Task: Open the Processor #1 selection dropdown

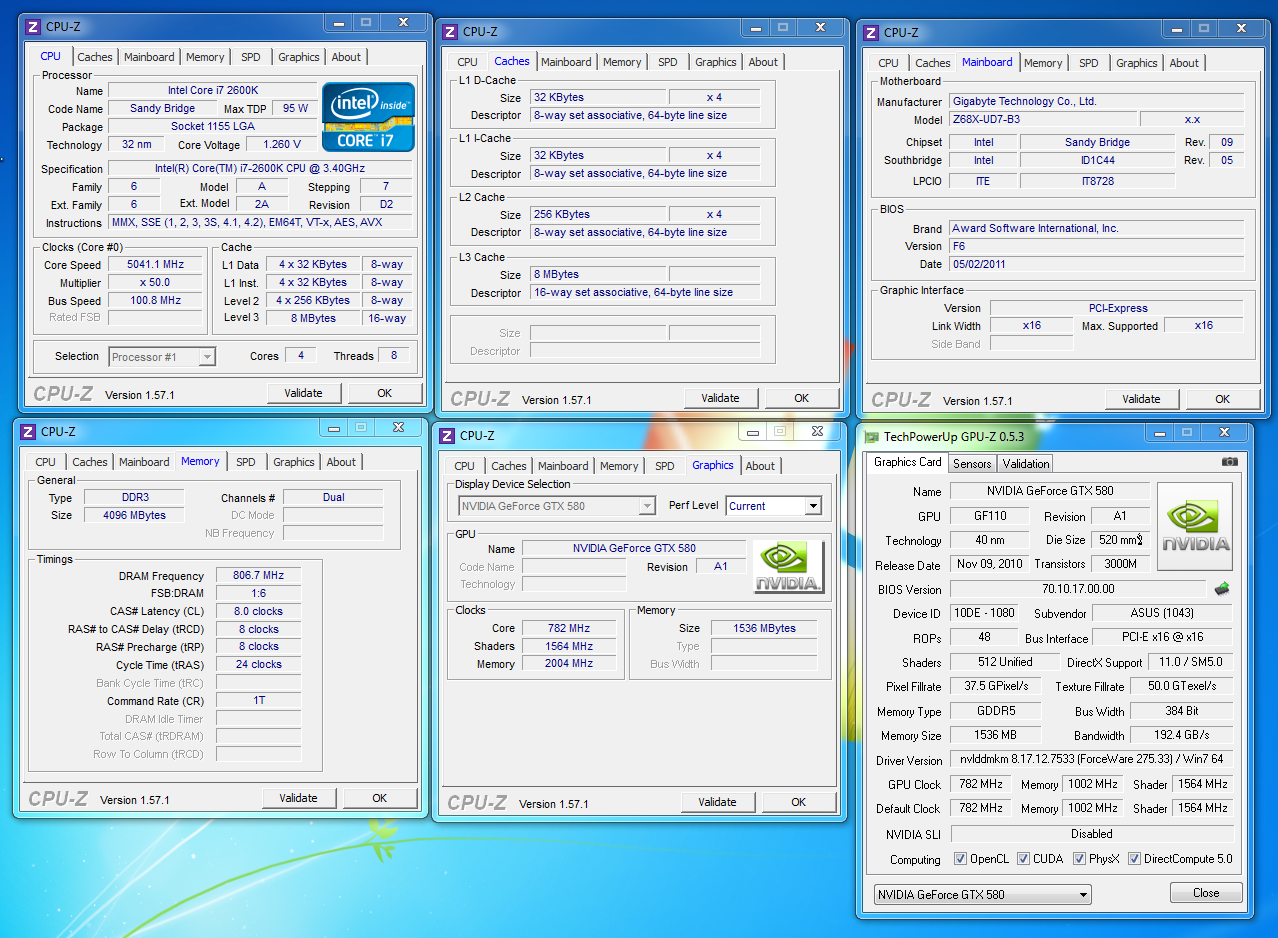Action: [162, 357]
